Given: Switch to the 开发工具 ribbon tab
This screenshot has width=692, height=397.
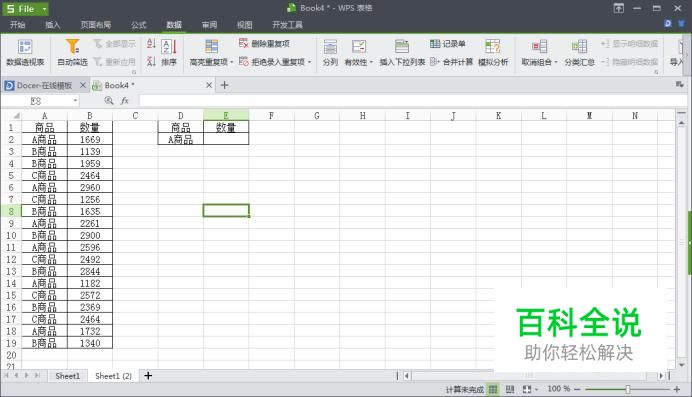Looking at the screenshot, I should pyautogui.click(x=287, y=25).
